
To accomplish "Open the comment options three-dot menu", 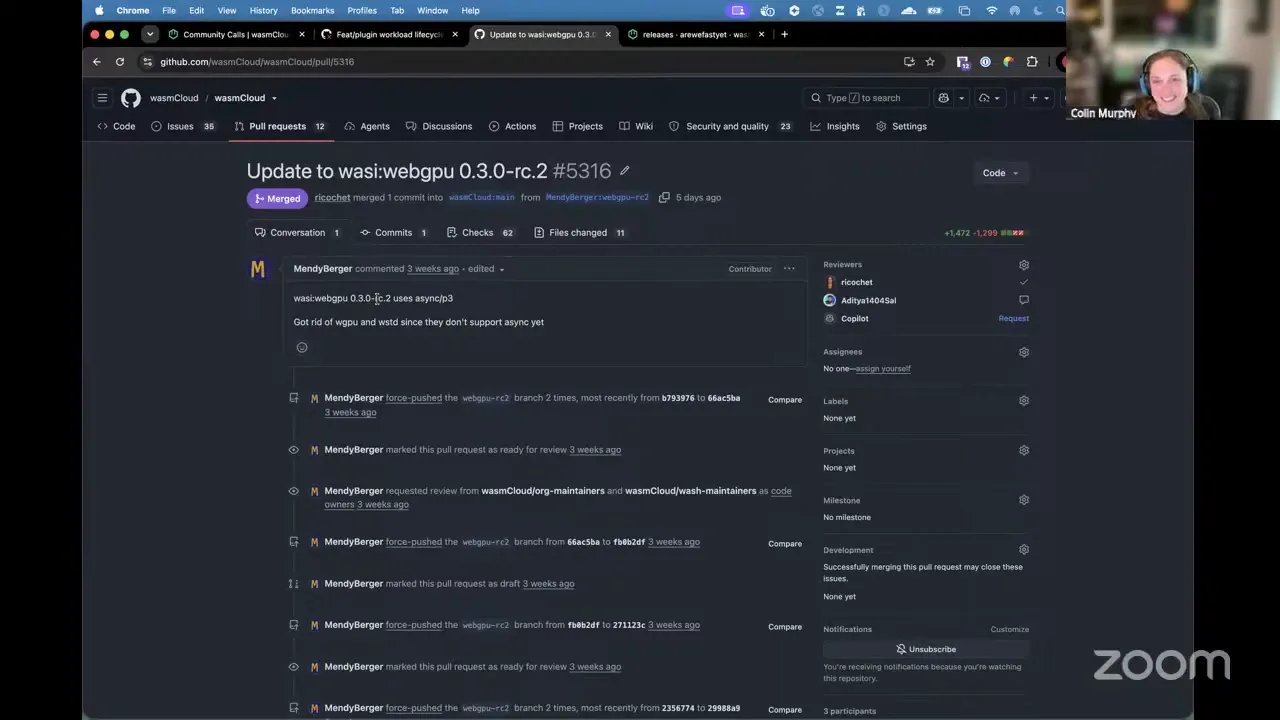I will point(789,269).
